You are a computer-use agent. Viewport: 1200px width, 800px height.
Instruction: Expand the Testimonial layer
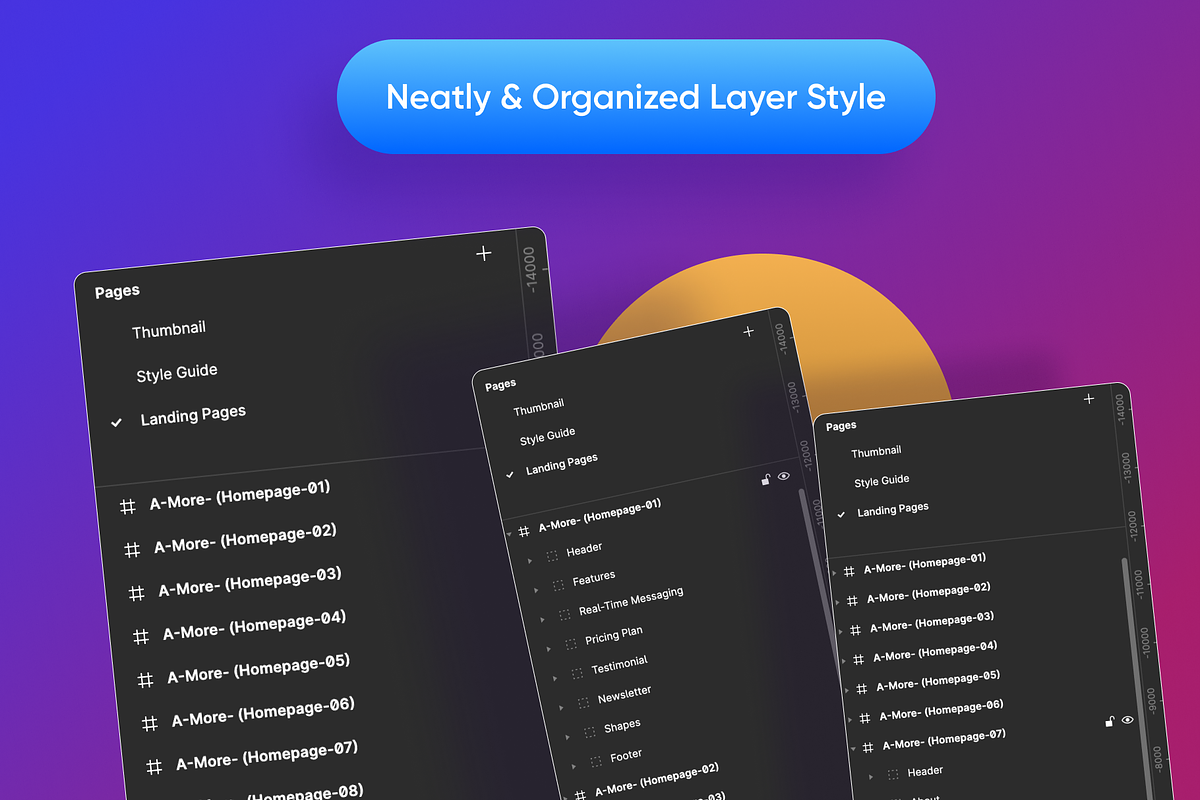[555, 678]
